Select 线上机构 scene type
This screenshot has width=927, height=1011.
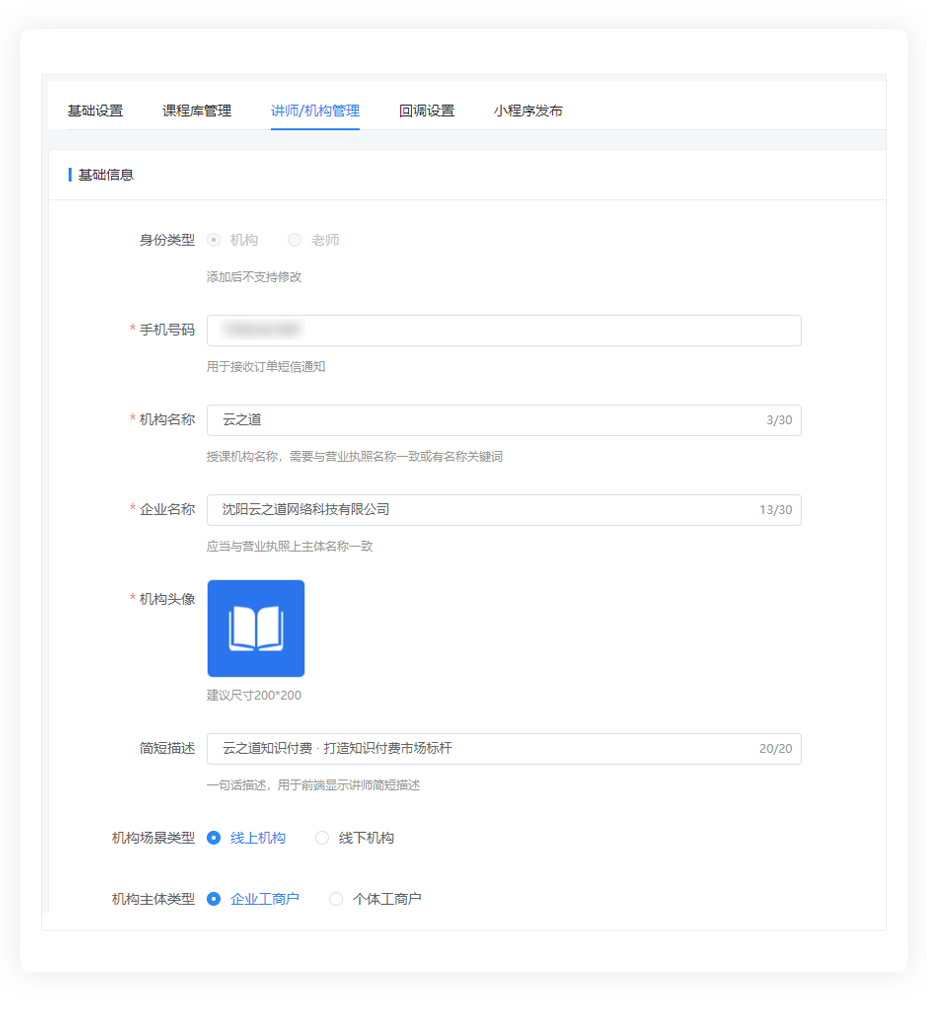point(214,838)
